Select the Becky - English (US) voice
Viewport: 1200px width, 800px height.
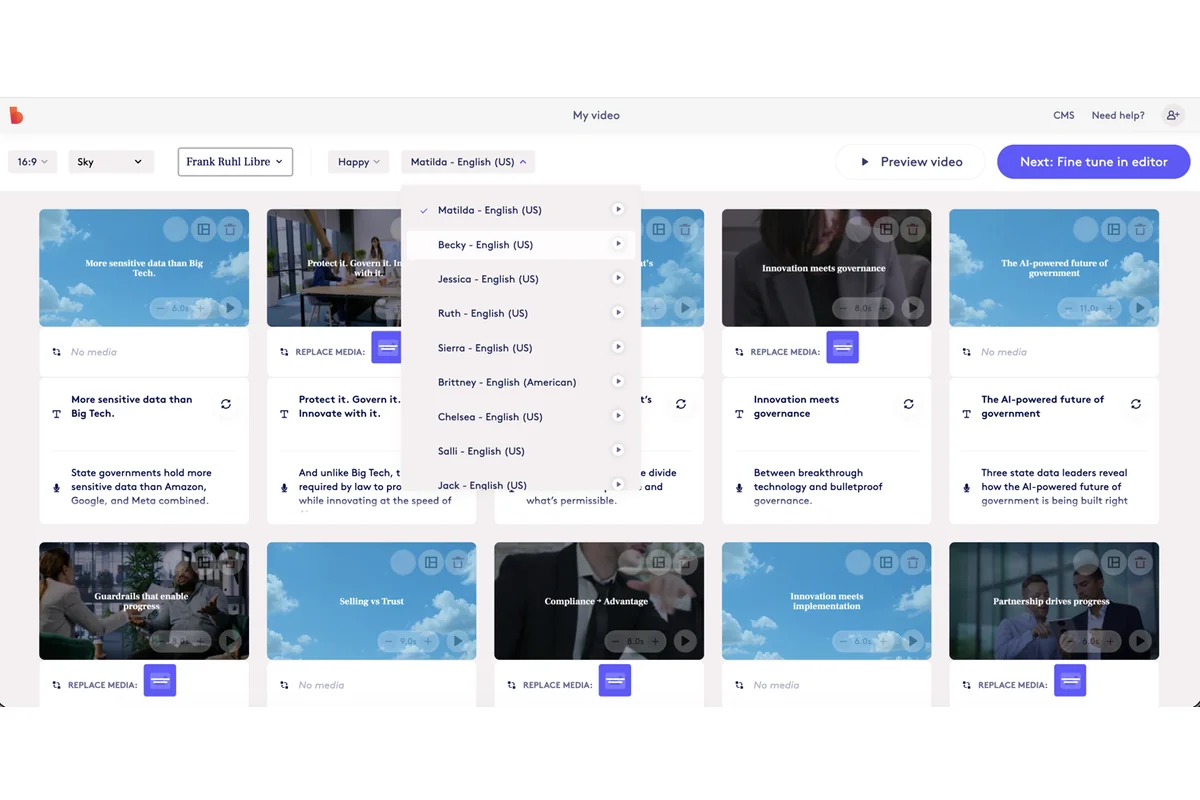[485, 244]
